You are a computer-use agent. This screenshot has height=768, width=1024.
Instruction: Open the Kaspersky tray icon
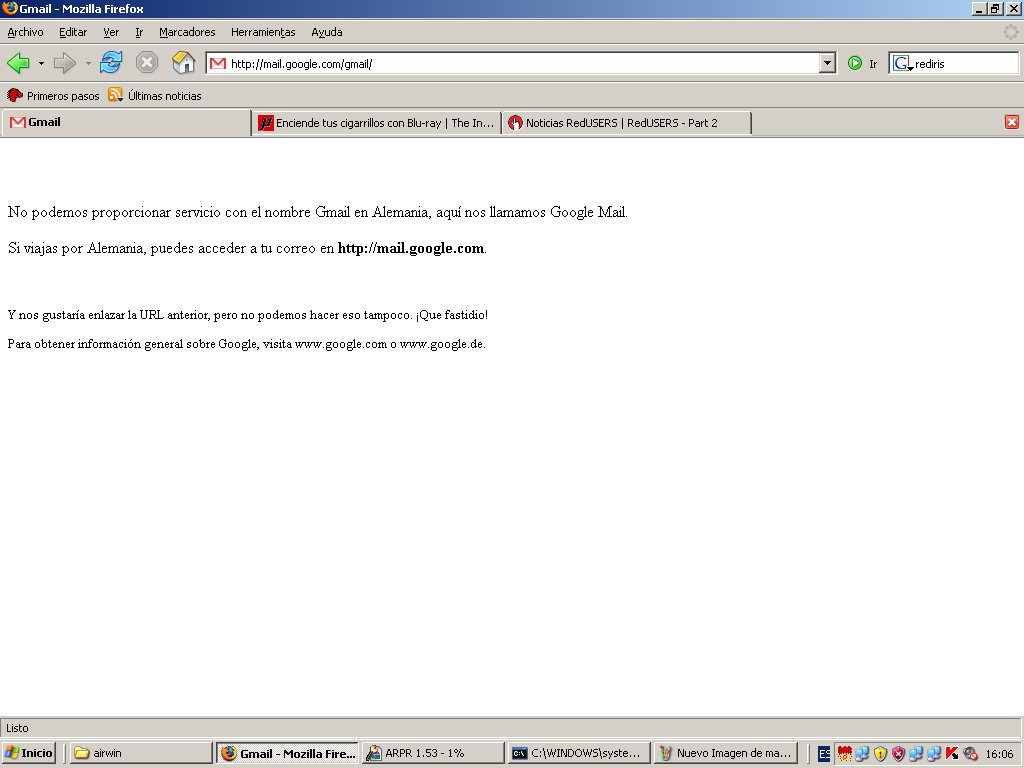(952, 753)
